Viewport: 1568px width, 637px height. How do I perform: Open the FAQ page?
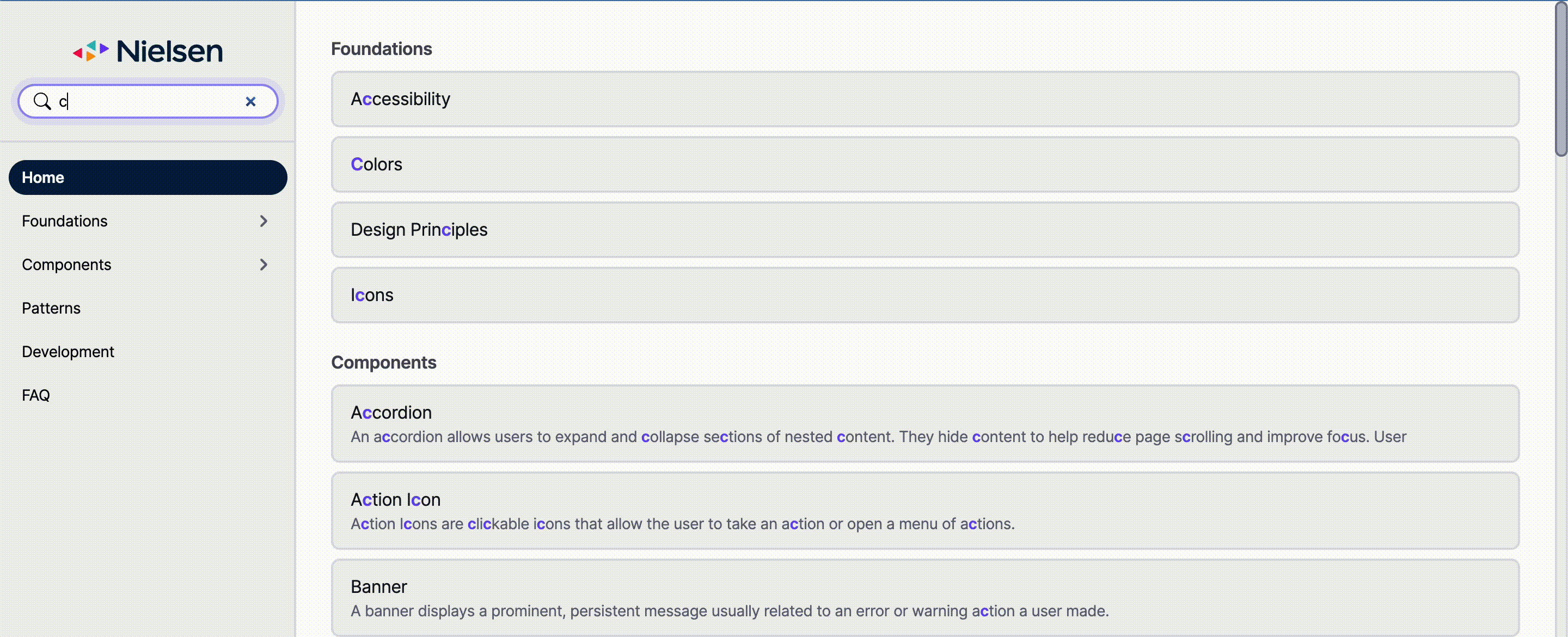point(36,395)
